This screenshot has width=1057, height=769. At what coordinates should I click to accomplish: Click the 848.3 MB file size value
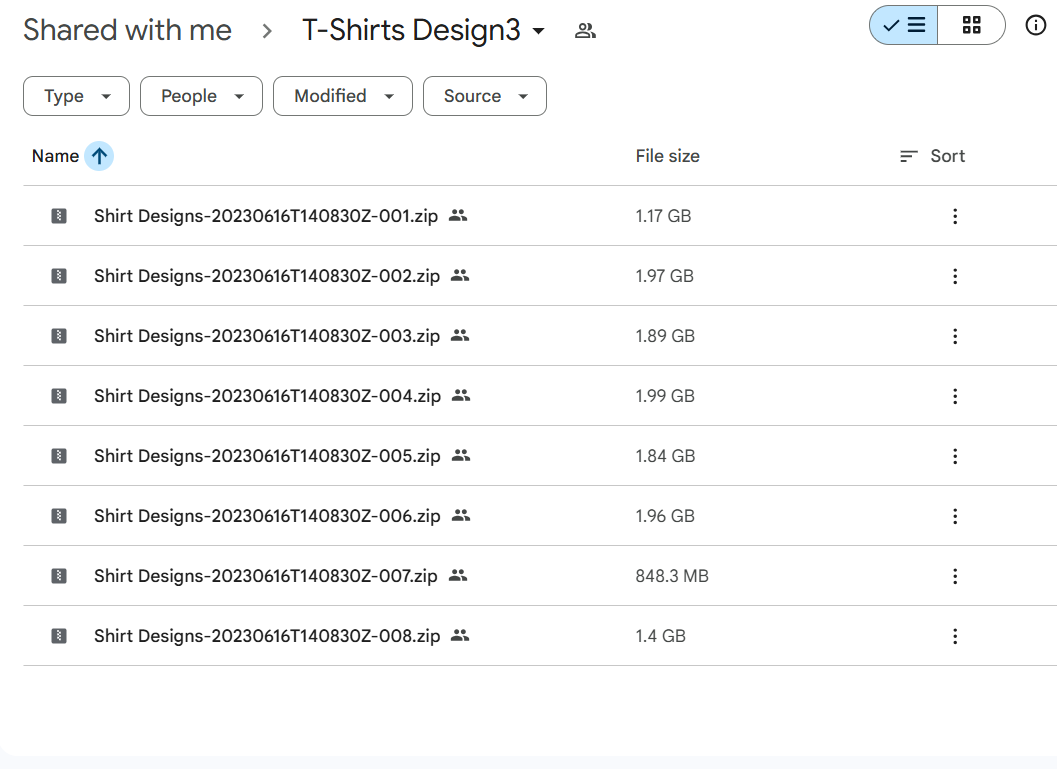pyautogui.click(x=672, y=576)
